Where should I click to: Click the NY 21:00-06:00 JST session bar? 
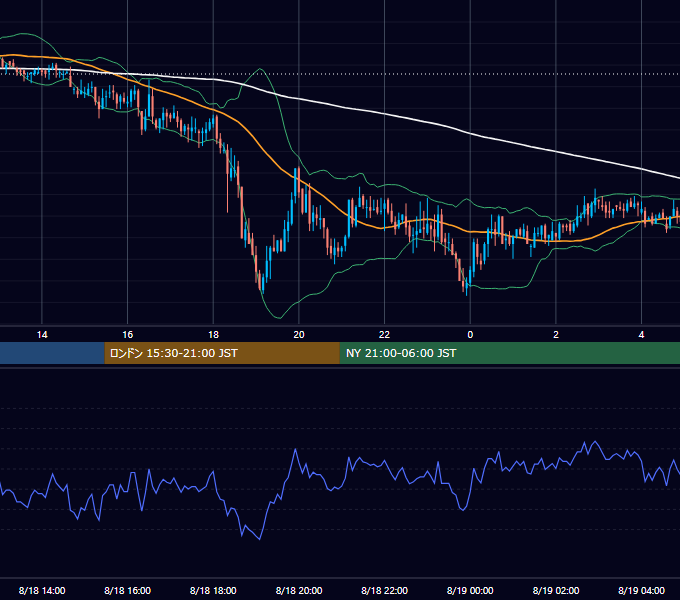click(x=510, y=353)
